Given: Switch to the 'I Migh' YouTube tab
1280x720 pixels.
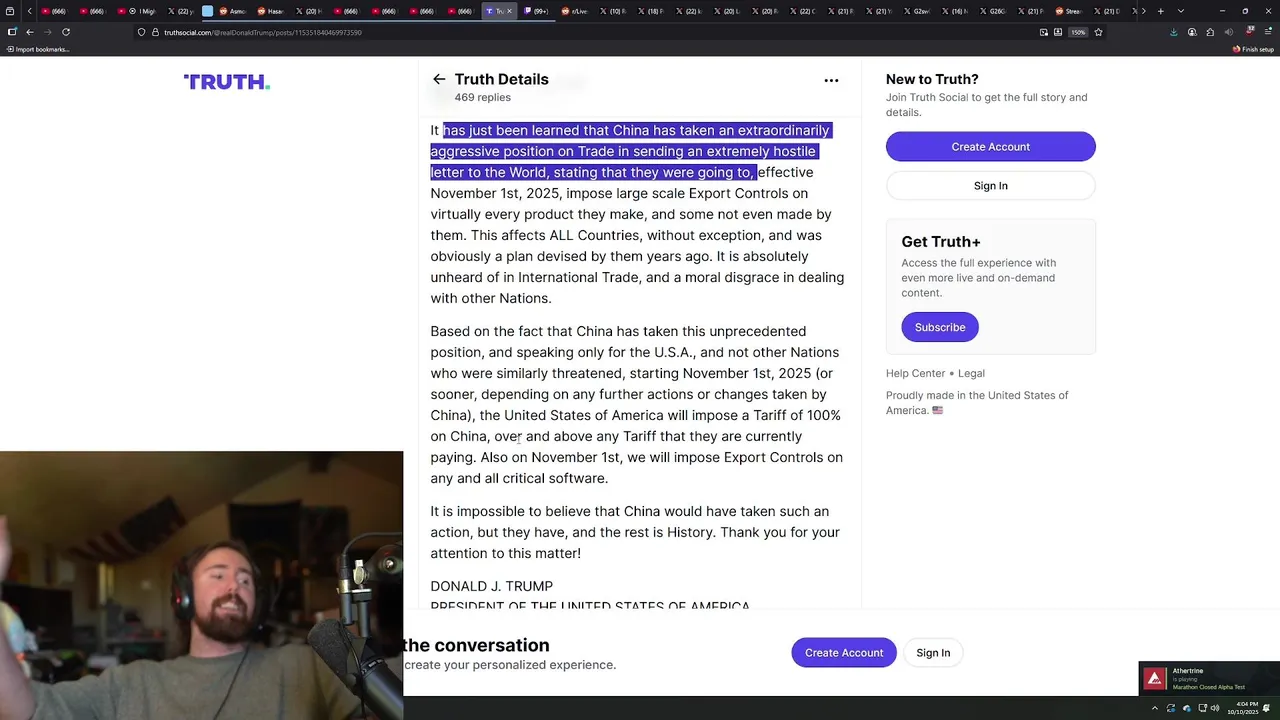Looking at the screenshot, I should 139,11.
